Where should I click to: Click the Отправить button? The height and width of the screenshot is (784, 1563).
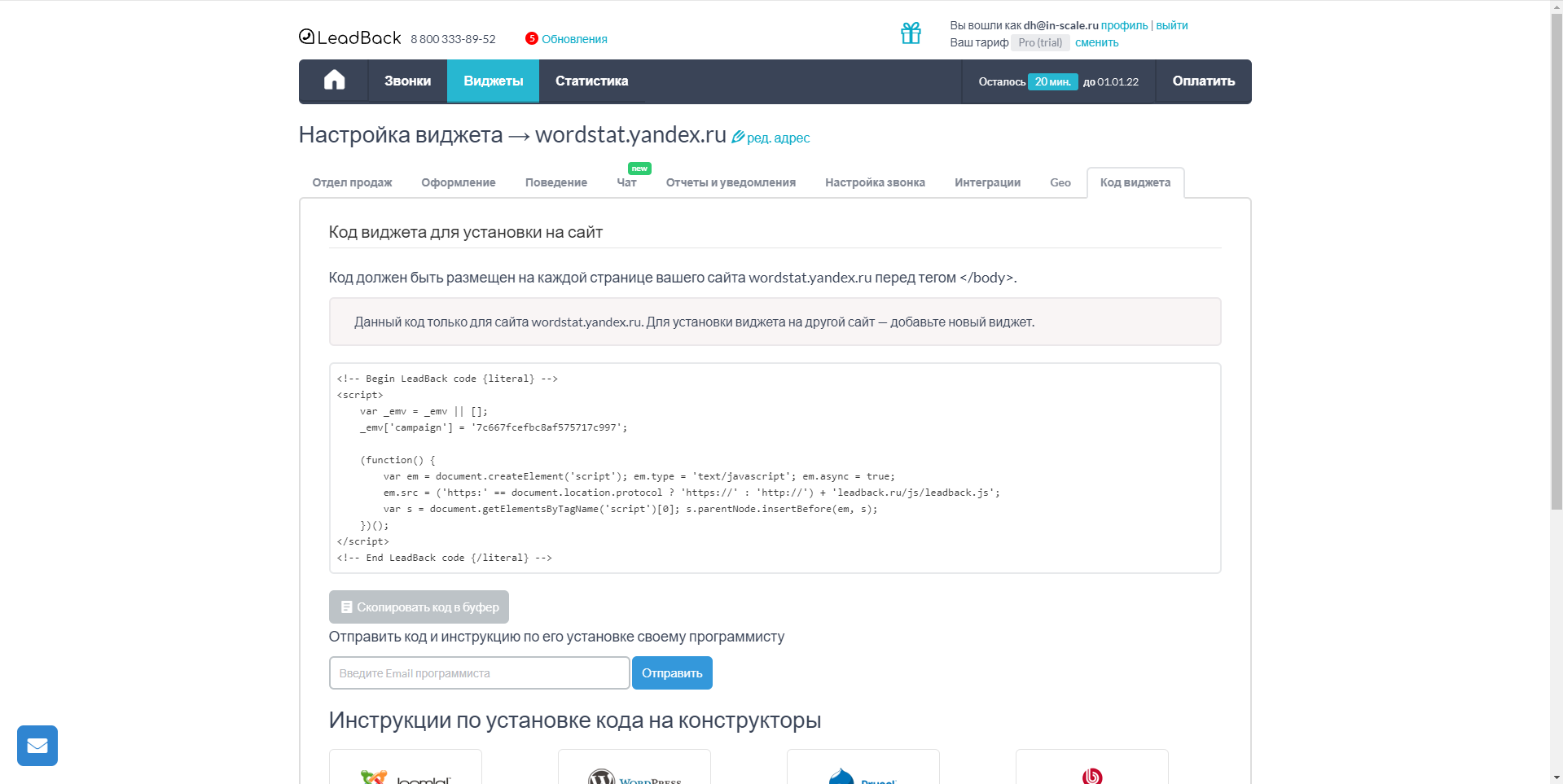pyautogui.click(x=672, y=673)
